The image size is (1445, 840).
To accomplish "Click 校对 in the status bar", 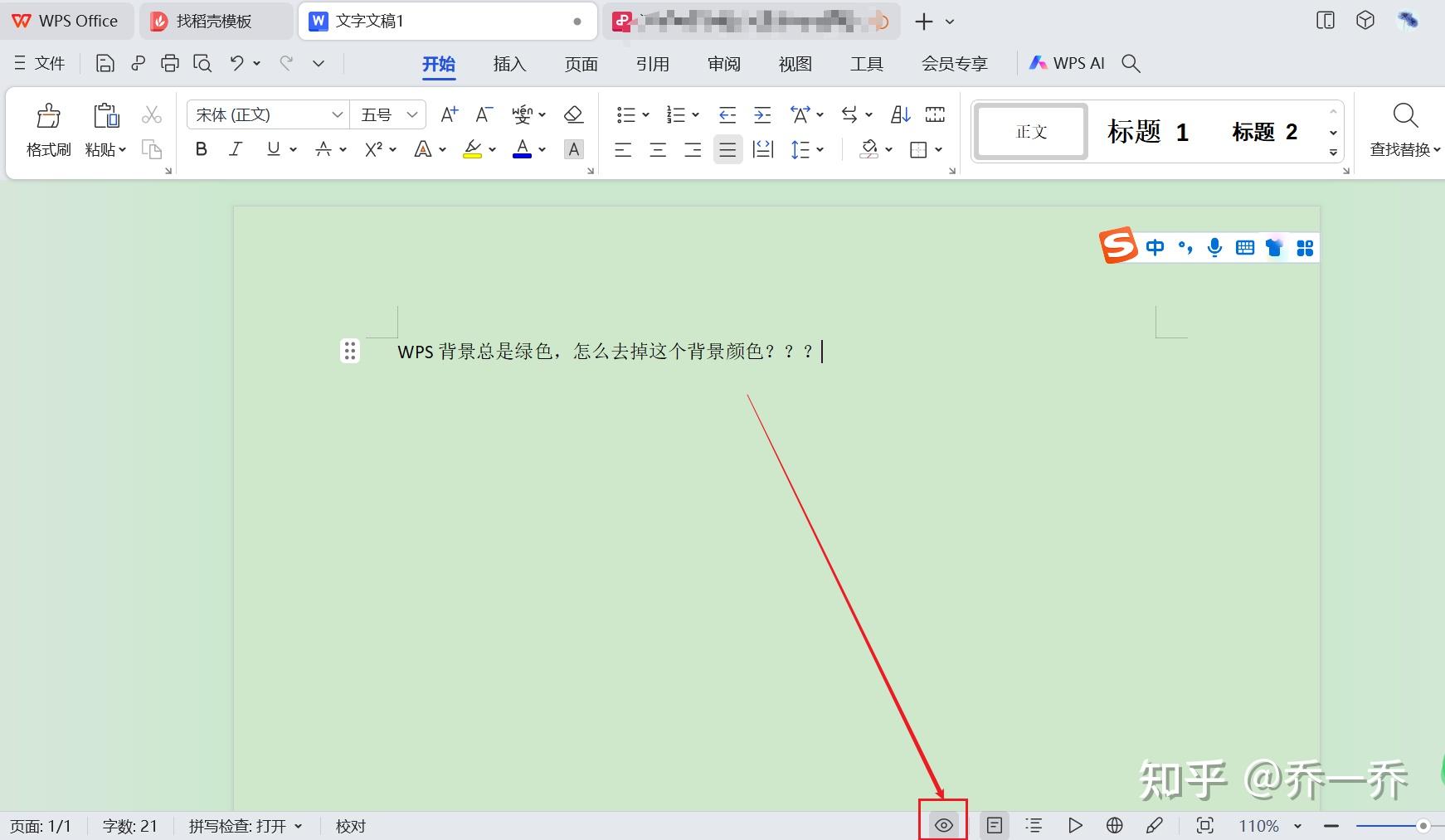I will tap(350, 826).
